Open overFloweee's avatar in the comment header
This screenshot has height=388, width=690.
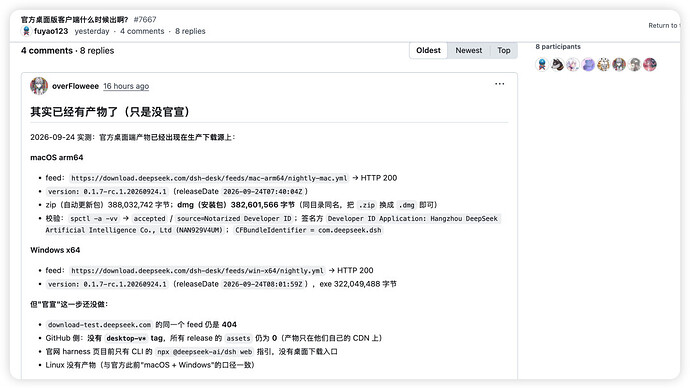point(39,86)
